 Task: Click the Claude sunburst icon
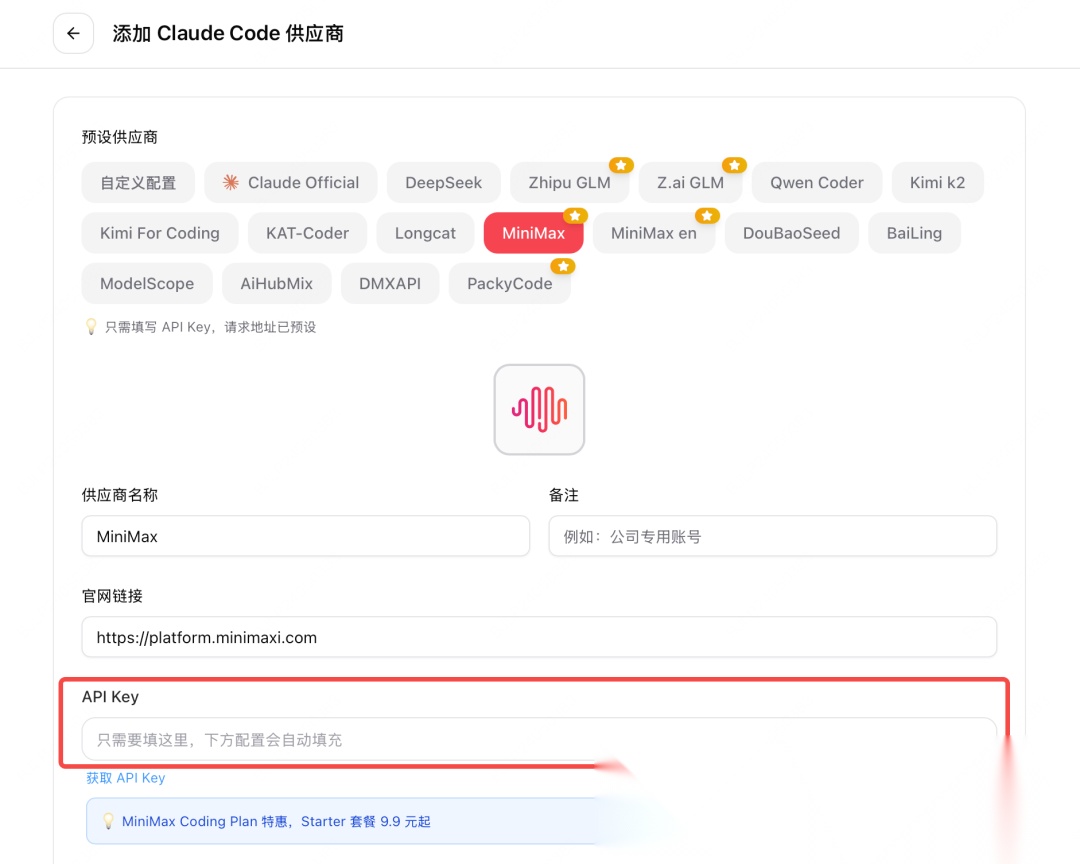(x=231, y=183)
